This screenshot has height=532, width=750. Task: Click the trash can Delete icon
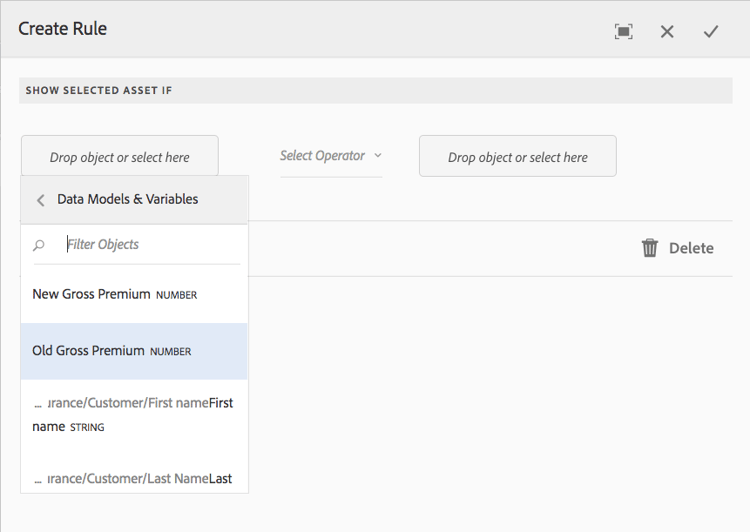[650, 248]
